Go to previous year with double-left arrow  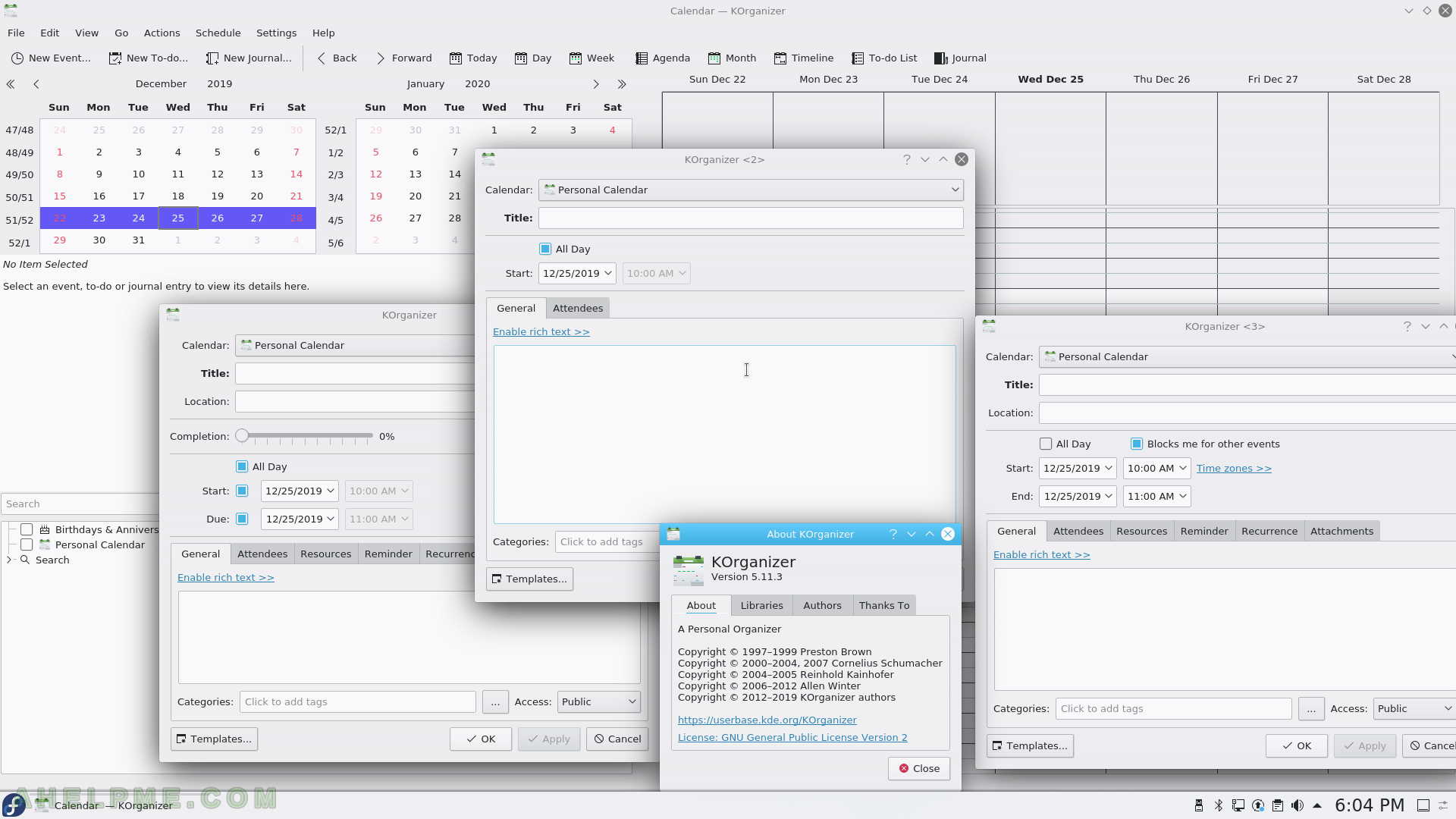click(11, 84)
